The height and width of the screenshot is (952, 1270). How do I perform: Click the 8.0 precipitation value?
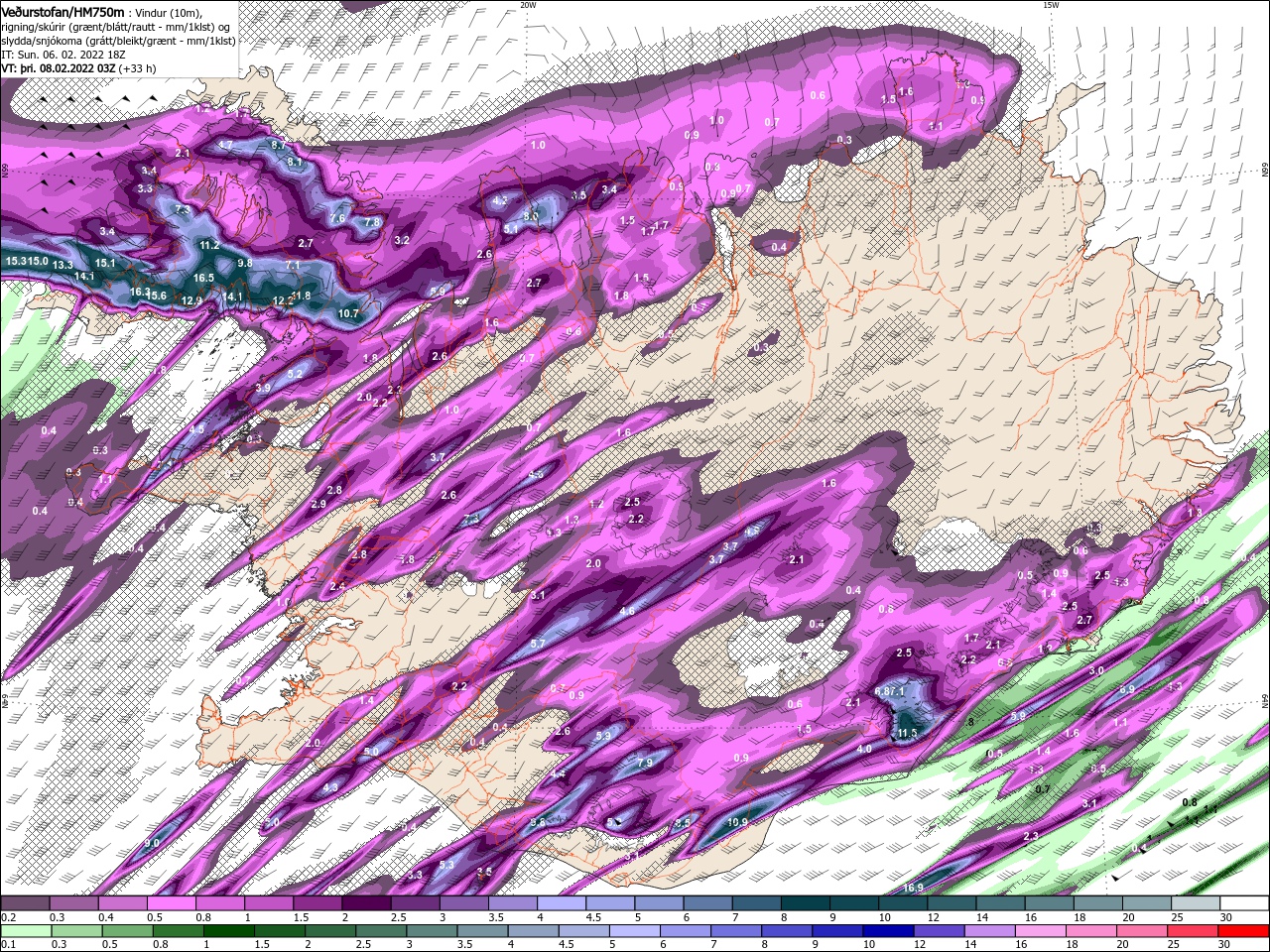pyautogui.click(x=531, y=215)
